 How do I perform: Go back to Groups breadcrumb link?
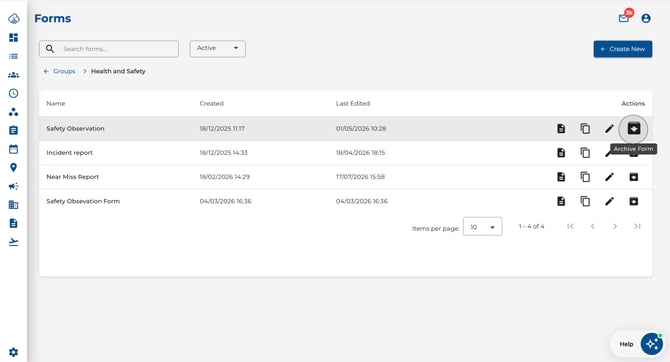tap(59, 71)
